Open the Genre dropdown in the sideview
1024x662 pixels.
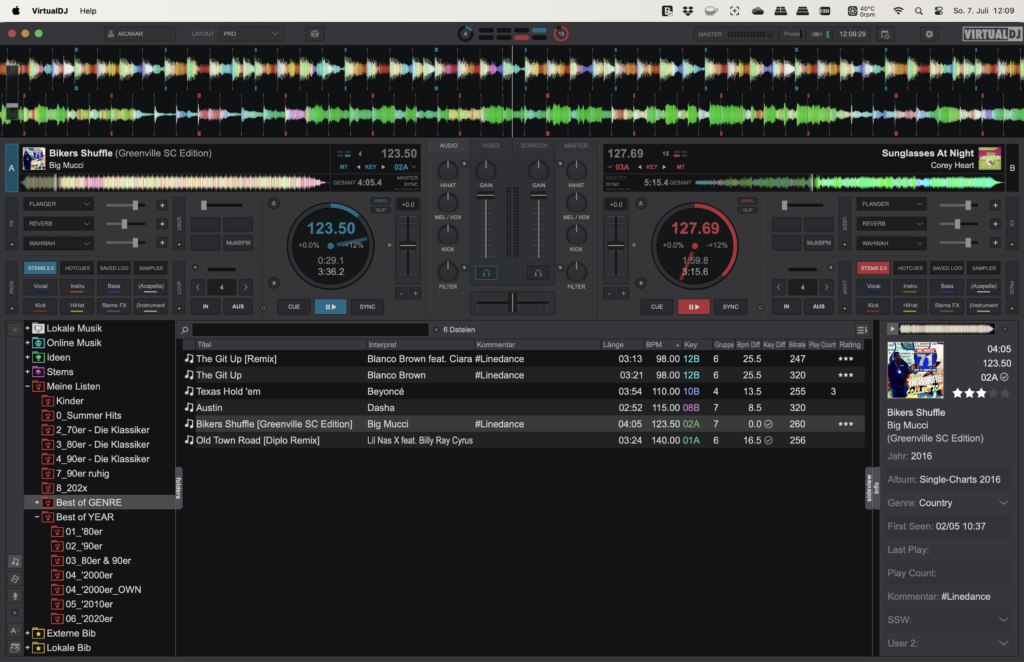(x=1003, y=503)
